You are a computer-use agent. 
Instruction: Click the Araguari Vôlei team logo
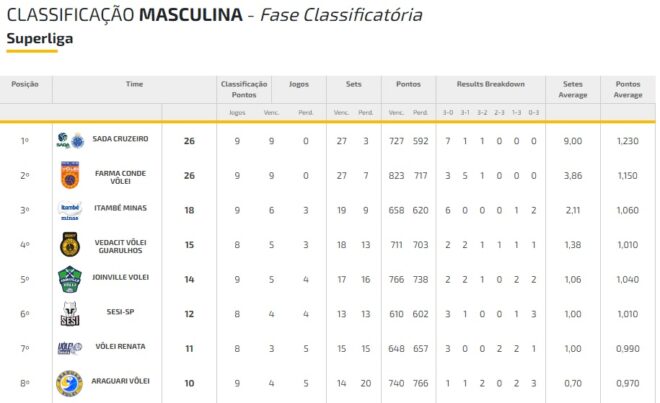coord(69,383)
